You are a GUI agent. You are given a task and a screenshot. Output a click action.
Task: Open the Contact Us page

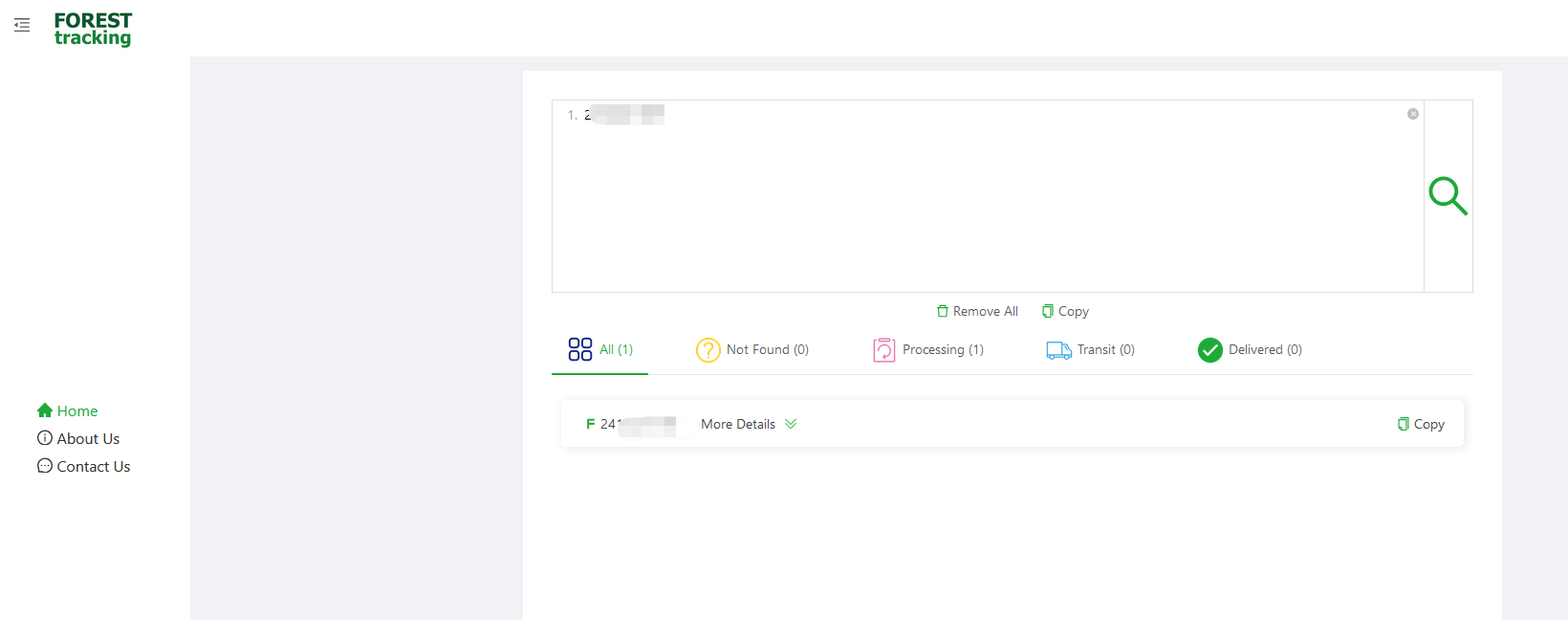[84, 466]
